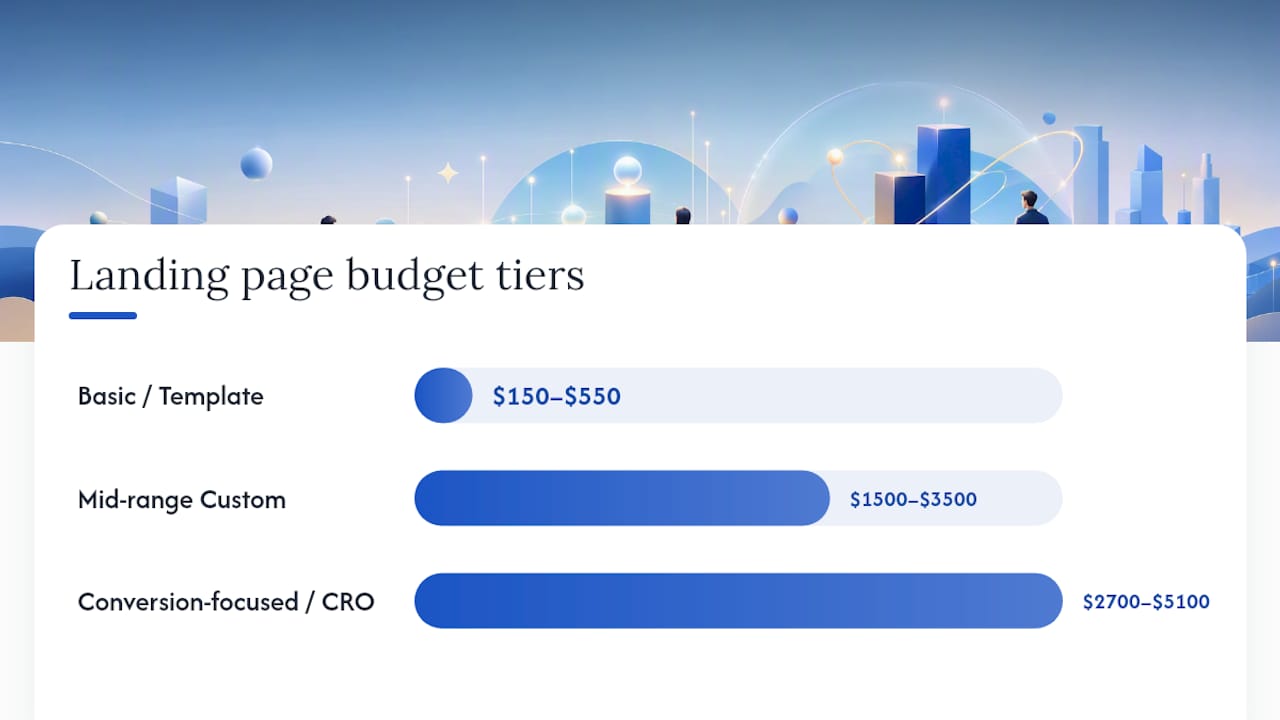Select the "Mid-range Custom" label

(x=182, y=500)
